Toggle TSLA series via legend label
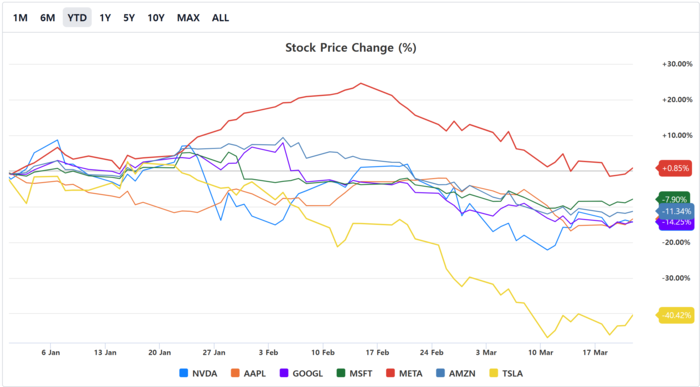Image resolution: width=700 pixels, height=387 pixels. click(512, 373)
